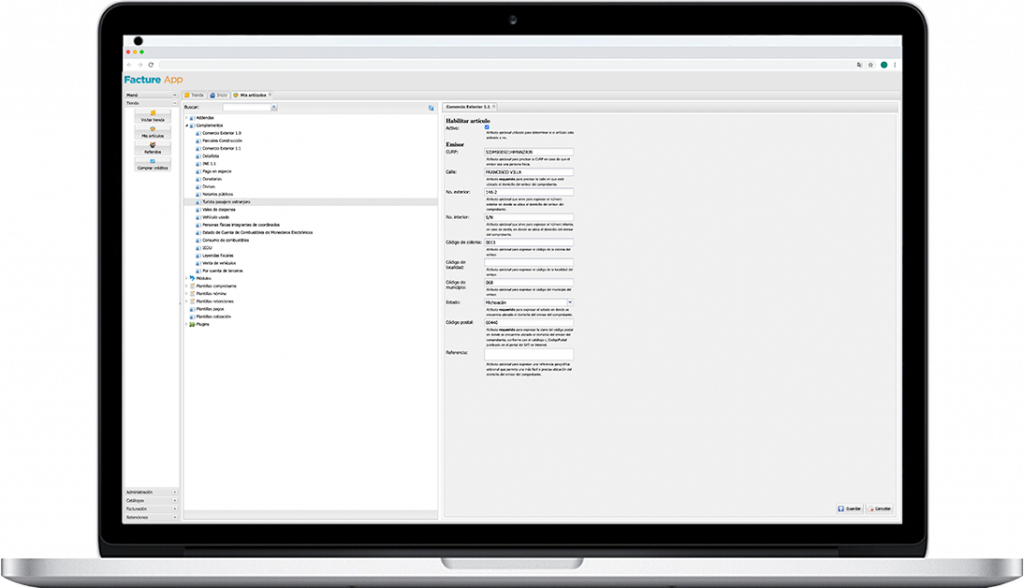This screenshot has width=1024, height=588.
Task: Click the Visitar tienda sidebar icon
Action: (152, 115)
